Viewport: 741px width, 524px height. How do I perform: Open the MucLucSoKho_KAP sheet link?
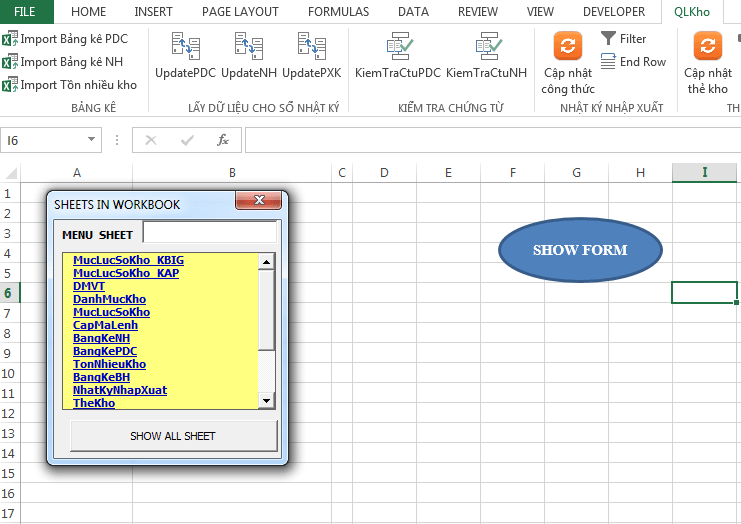126,273
